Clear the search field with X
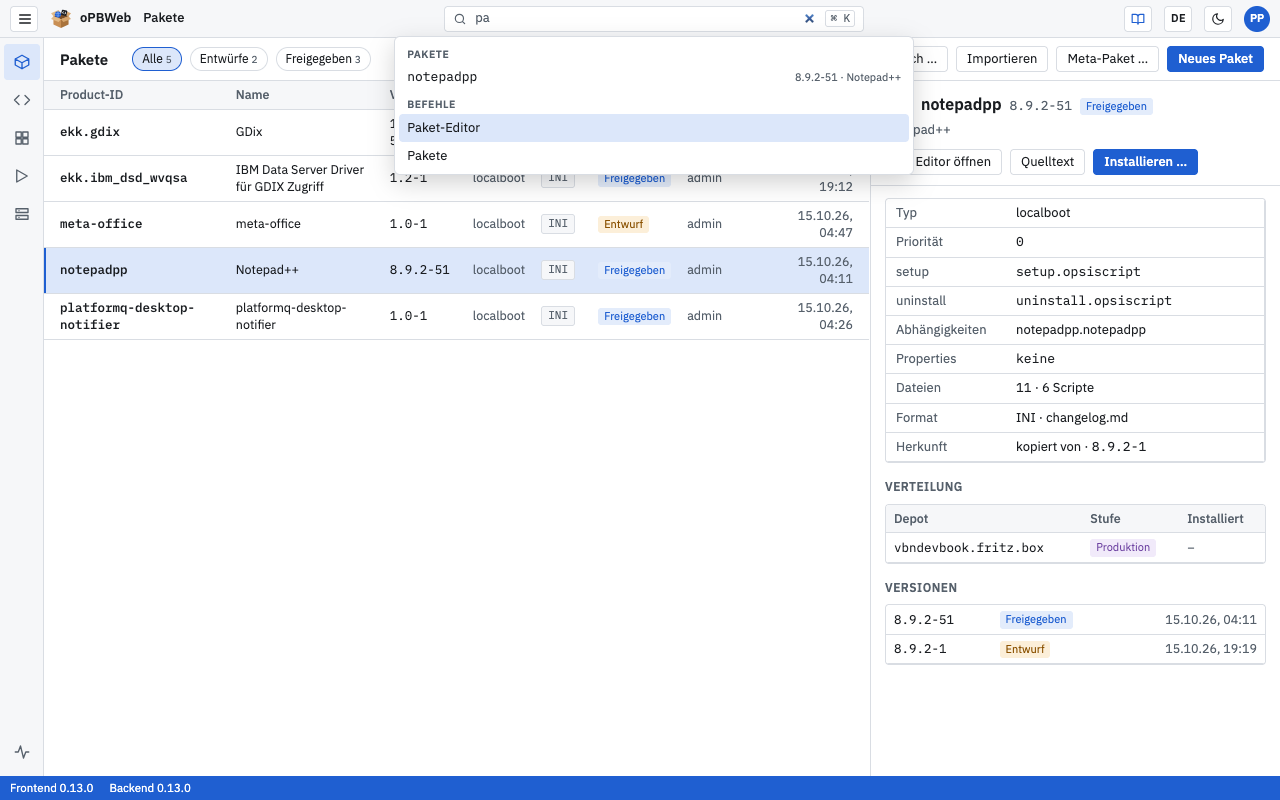The width and height of the screenshot is (1280, 800). (809, 18)
